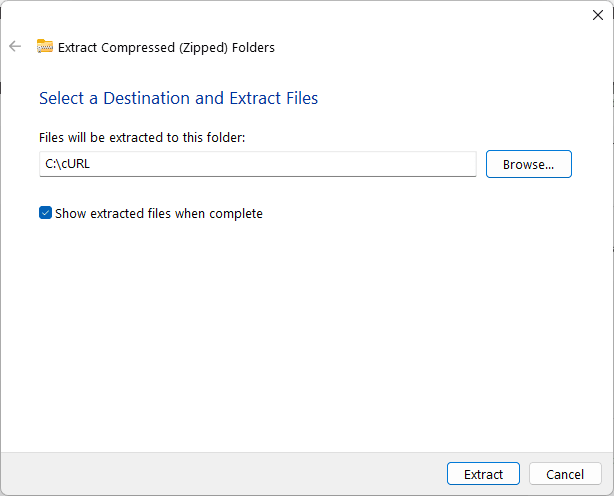614x496 pixels.
Task: Click the 'Extract Compressed (Zipped) Folders' title text
Action: [x=166, y=47]
